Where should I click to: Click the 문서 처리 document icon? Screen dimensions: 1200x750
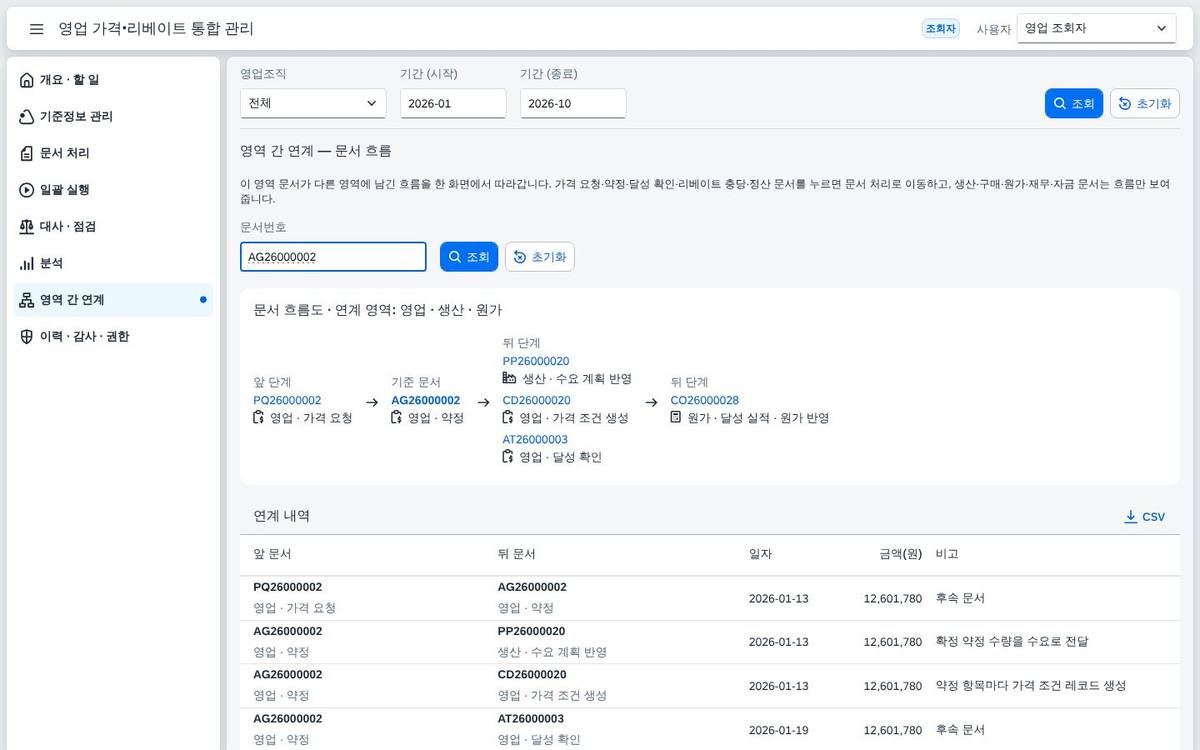27,153
